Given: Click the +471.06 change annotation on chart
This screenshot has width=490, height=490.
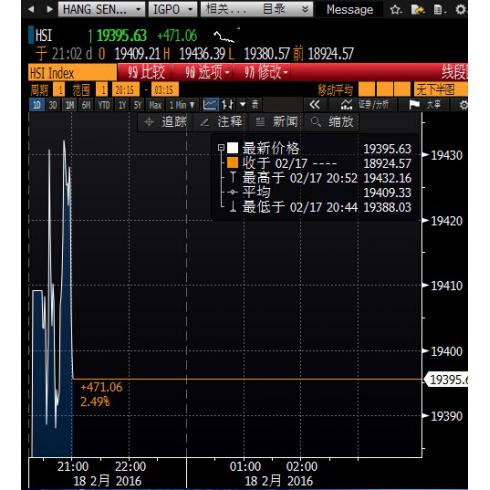Looking at the screenshot, I should click(101, 387).
